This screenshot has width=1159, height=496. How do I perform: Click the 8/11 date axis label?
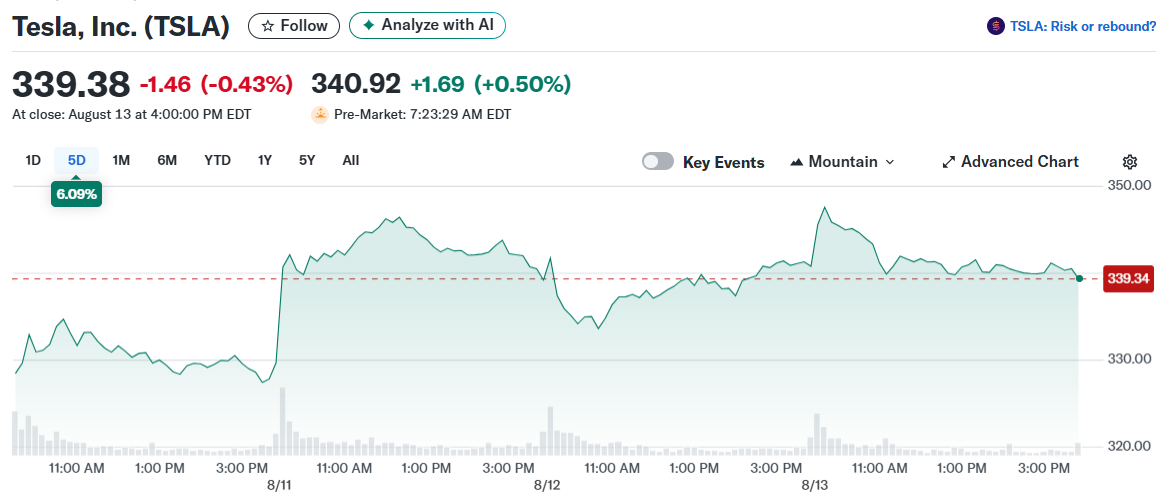[279, 485]
